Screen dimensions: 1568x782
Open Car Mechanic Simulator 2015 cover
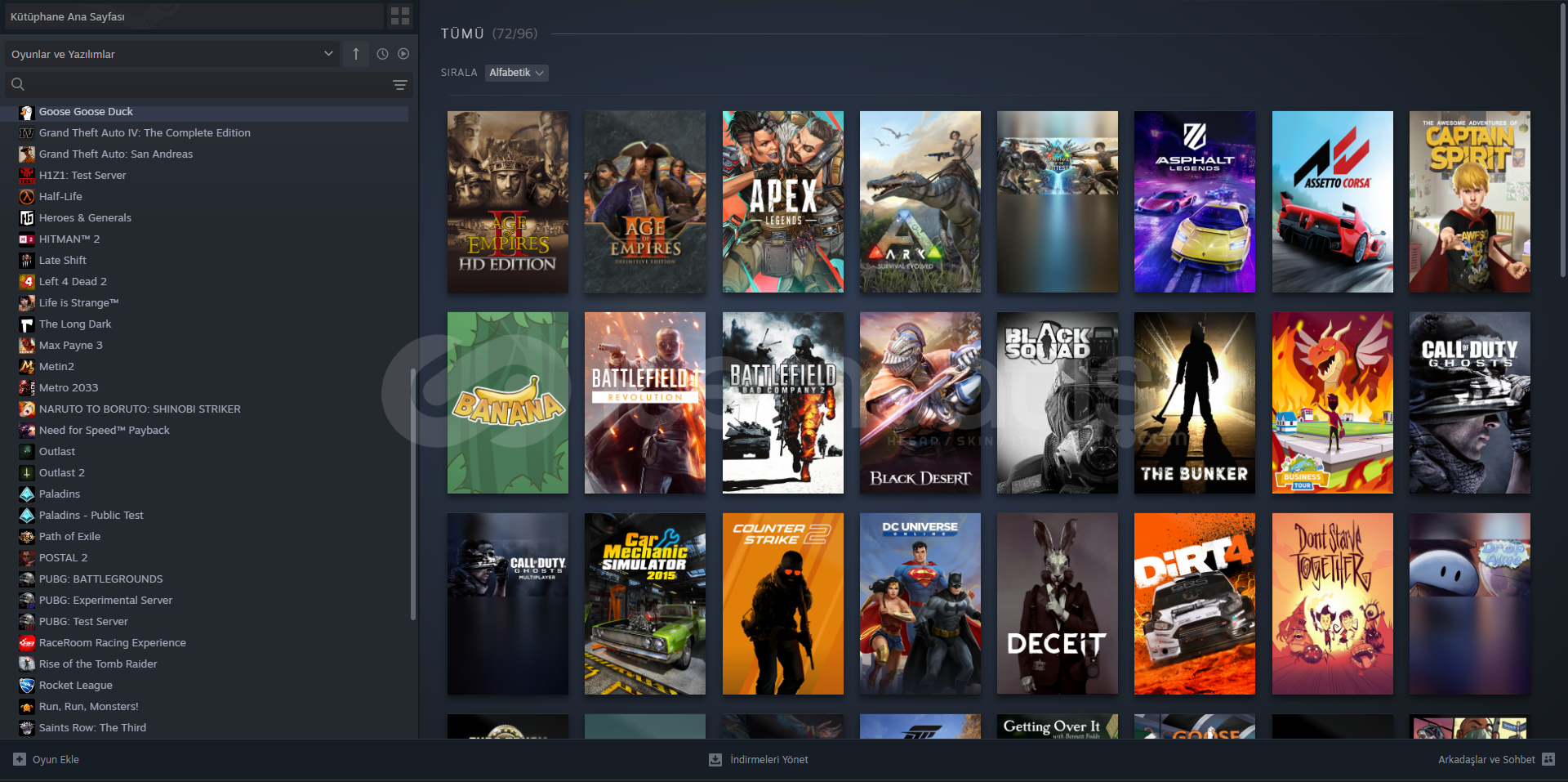[x=645, y=604]
